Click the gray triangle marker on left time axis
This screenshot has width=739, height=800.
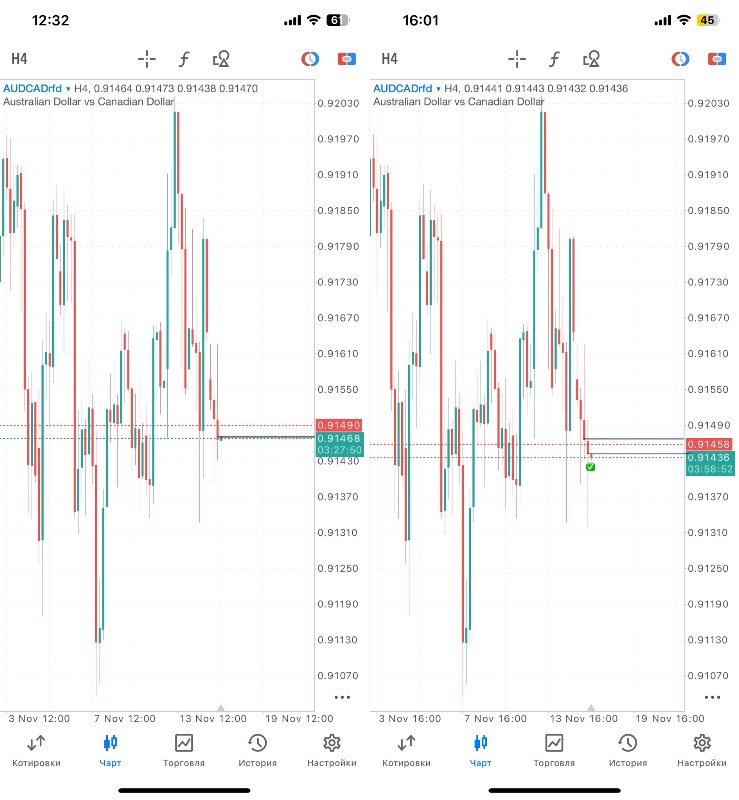tap(221, 707)
